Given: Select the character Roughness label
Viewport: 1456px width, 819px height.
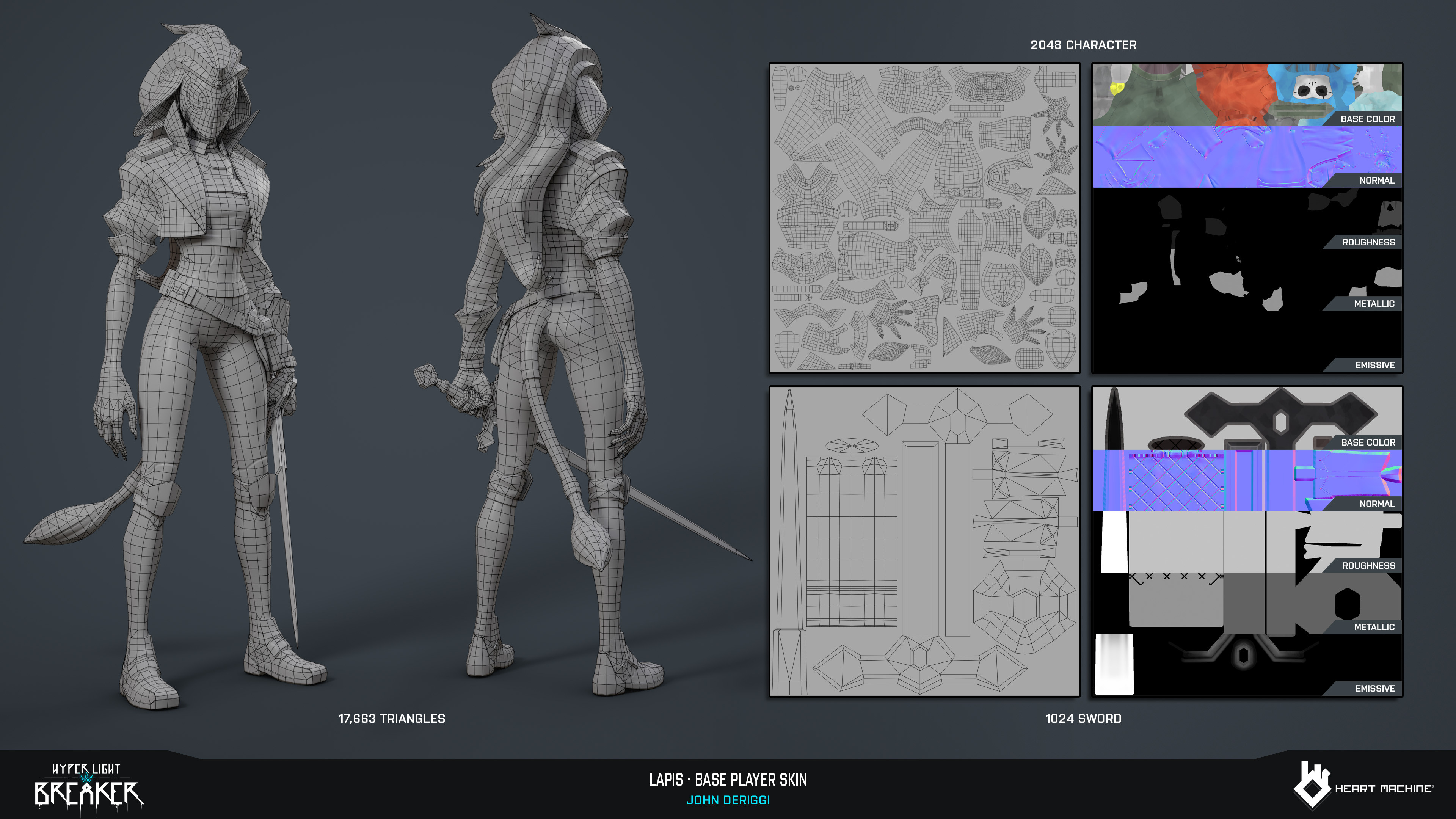Looking at the screenshot, I should pyautogui.click(x=1368, y=242).
